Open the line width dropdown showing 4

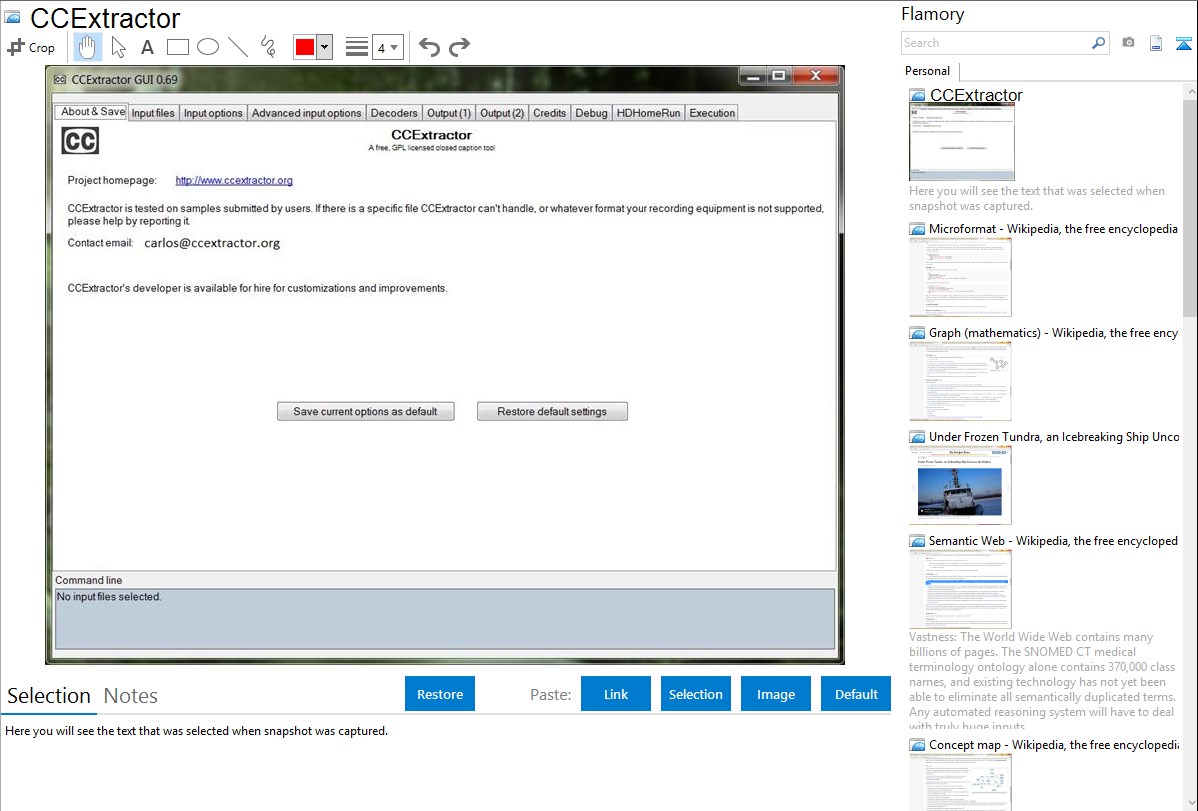click(388, 47)
